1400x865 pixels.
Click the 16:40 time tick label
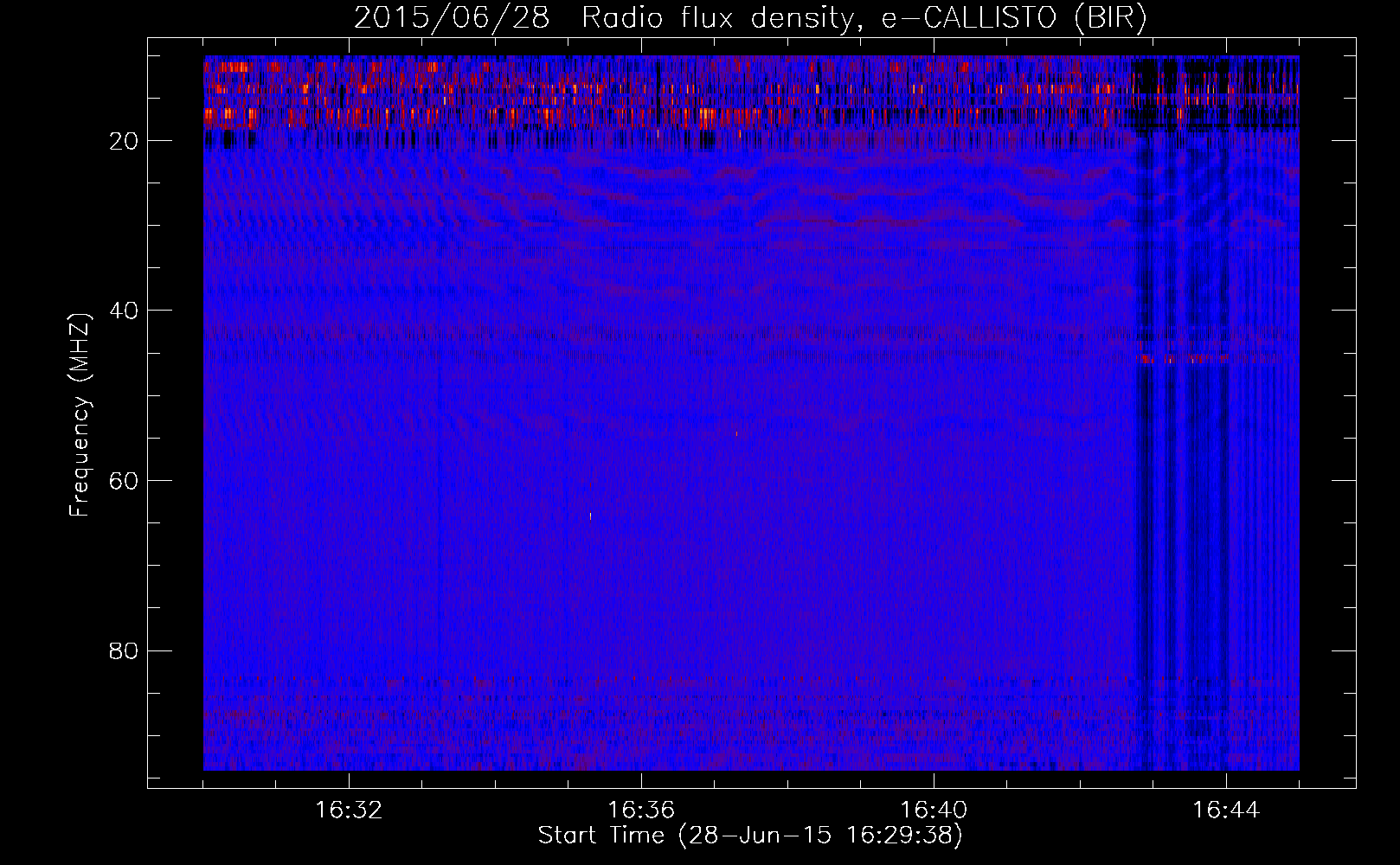[934, 811]
